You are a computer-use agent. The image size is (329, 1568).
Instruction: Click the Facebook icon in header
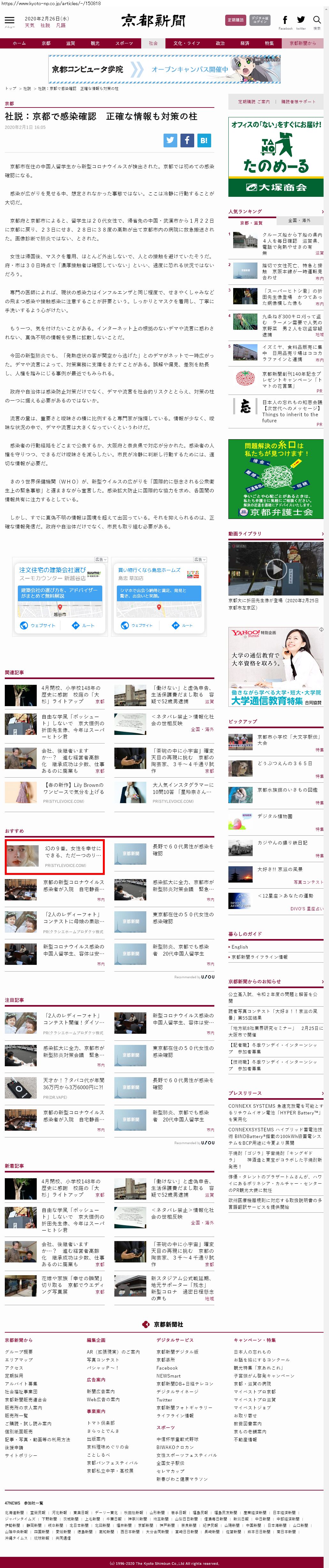tap(285, 20)
